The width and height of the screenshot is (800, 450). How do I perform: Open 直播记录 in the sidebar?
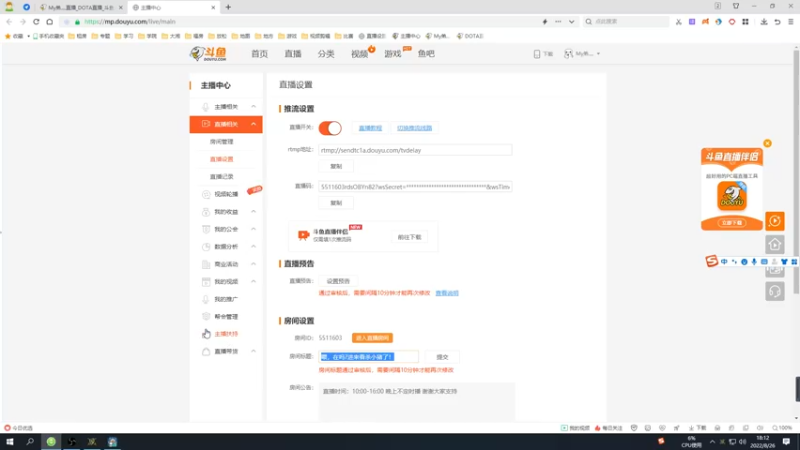click(x=221, y=177)
